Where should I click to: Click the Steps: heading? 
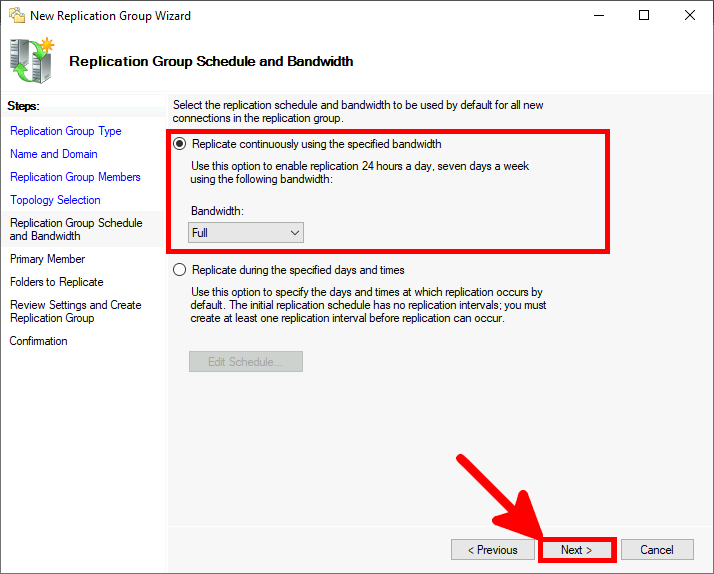(23, 106)
